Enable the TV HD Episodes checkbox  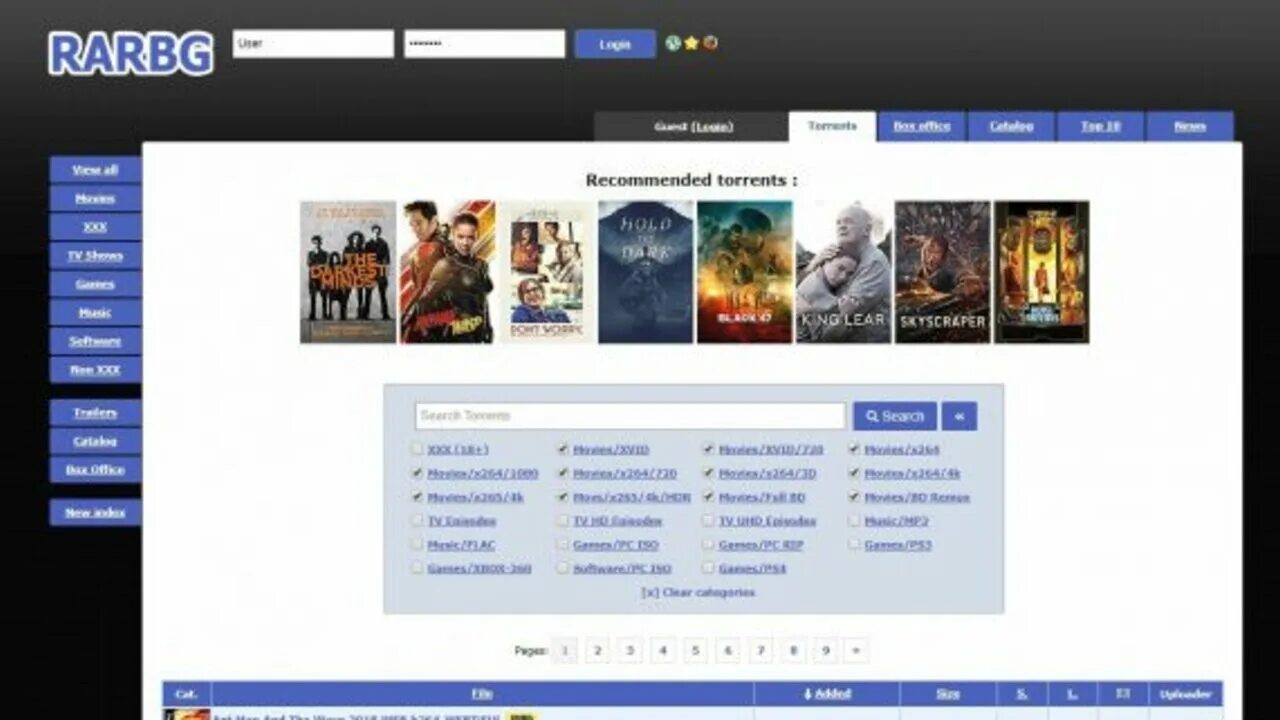point(563,521)
